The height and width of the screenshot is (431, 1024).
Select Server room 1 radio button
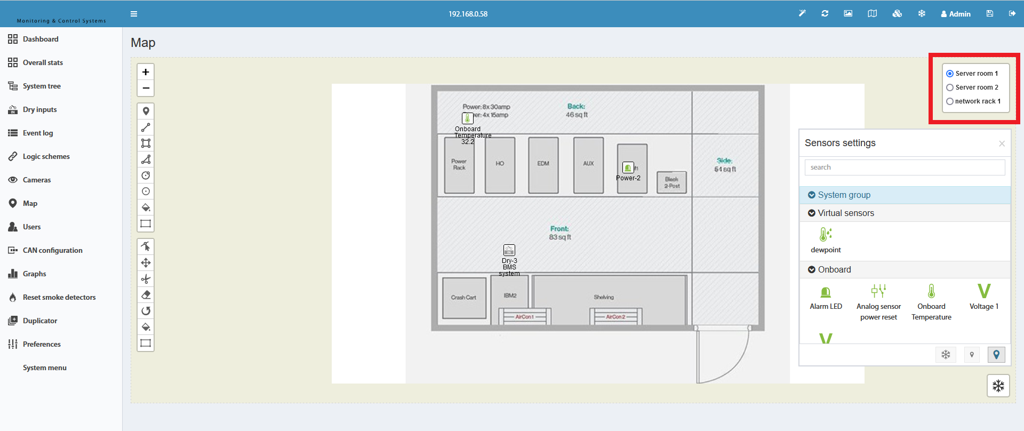(x=950, y=74)
